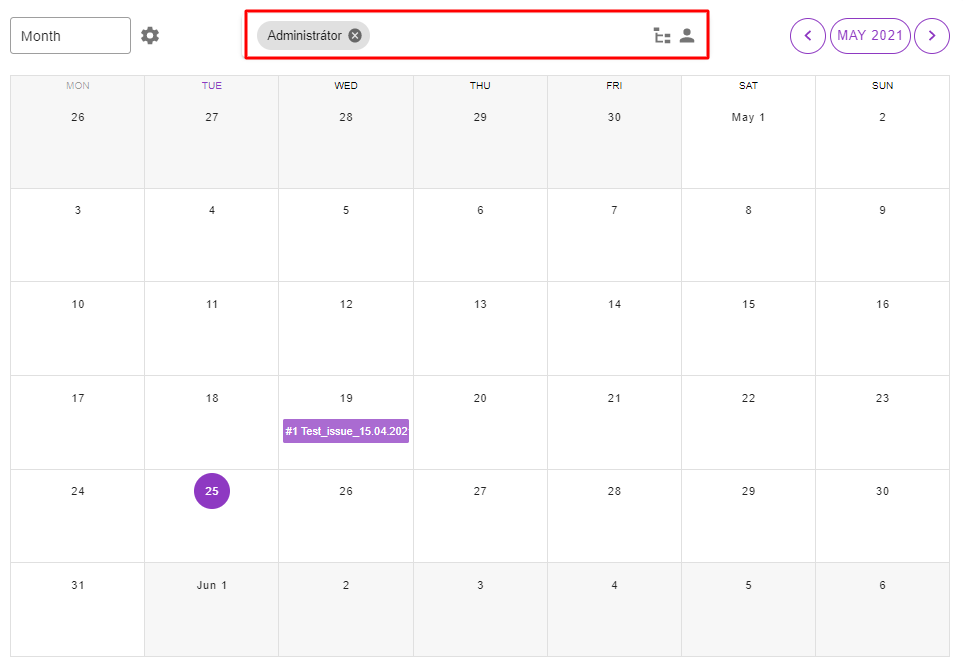Select day 22 on Saturday
Screen dimensions: 963x669
(x=748, y=398)
